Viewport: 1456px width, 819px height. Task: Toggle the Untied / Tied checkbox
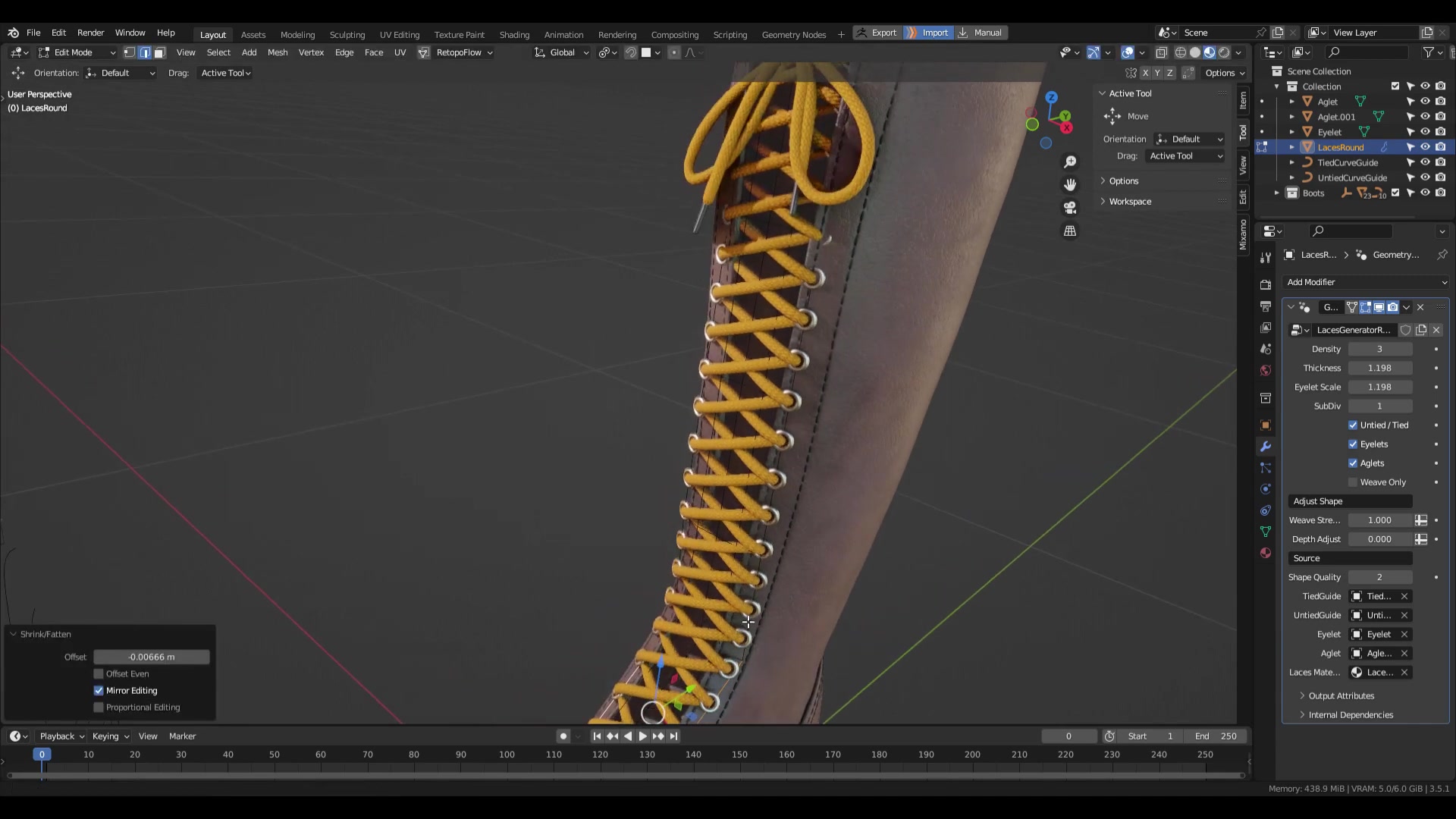pos(1352,425)
